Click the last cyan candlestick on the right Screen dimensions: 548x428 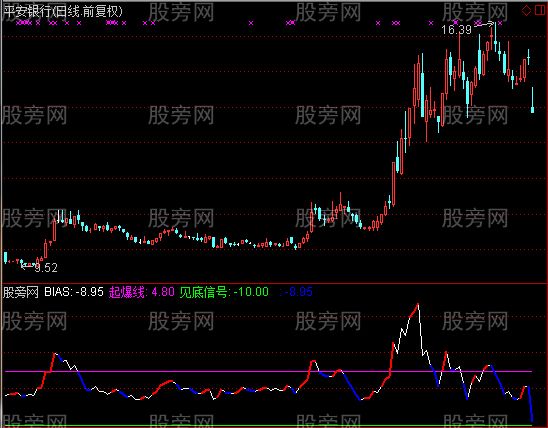(x=533, y=100)
